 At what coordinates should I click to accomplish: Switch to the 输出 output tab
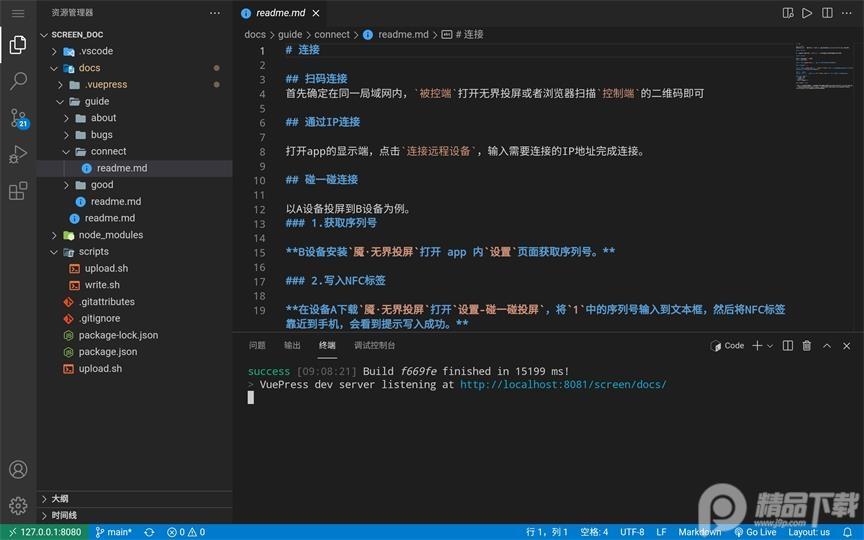pos(292,346)
